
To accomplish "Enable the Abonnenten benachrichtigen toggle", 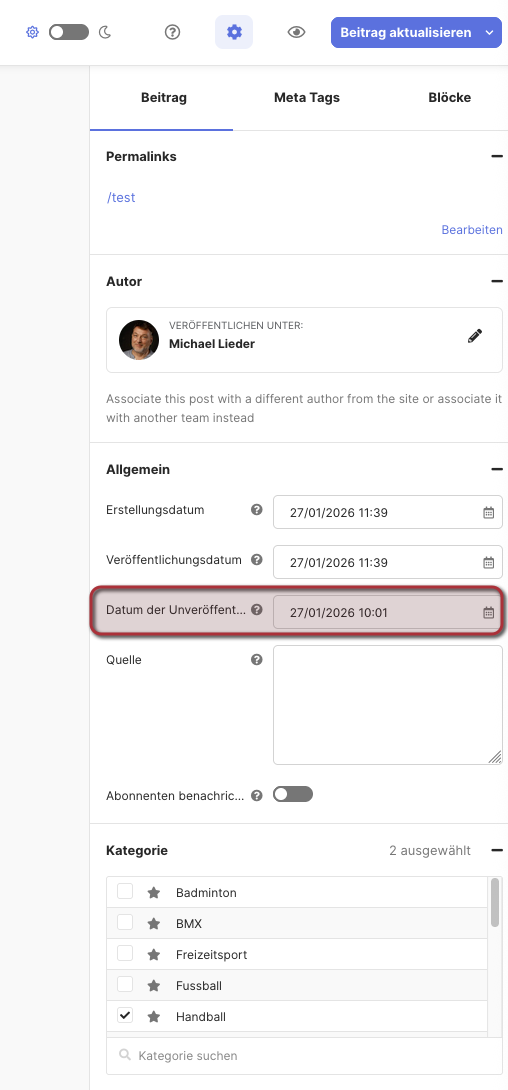I will point(293,794).
